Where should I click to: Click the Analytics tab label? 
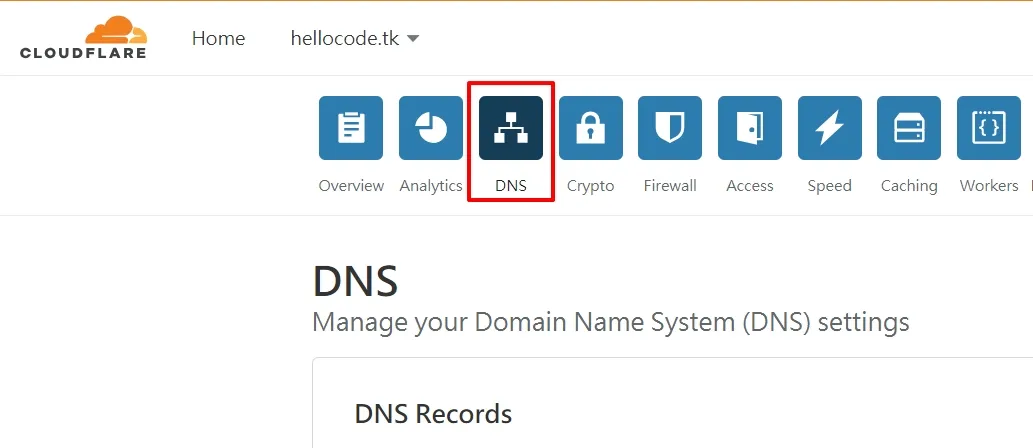(431, 186)
